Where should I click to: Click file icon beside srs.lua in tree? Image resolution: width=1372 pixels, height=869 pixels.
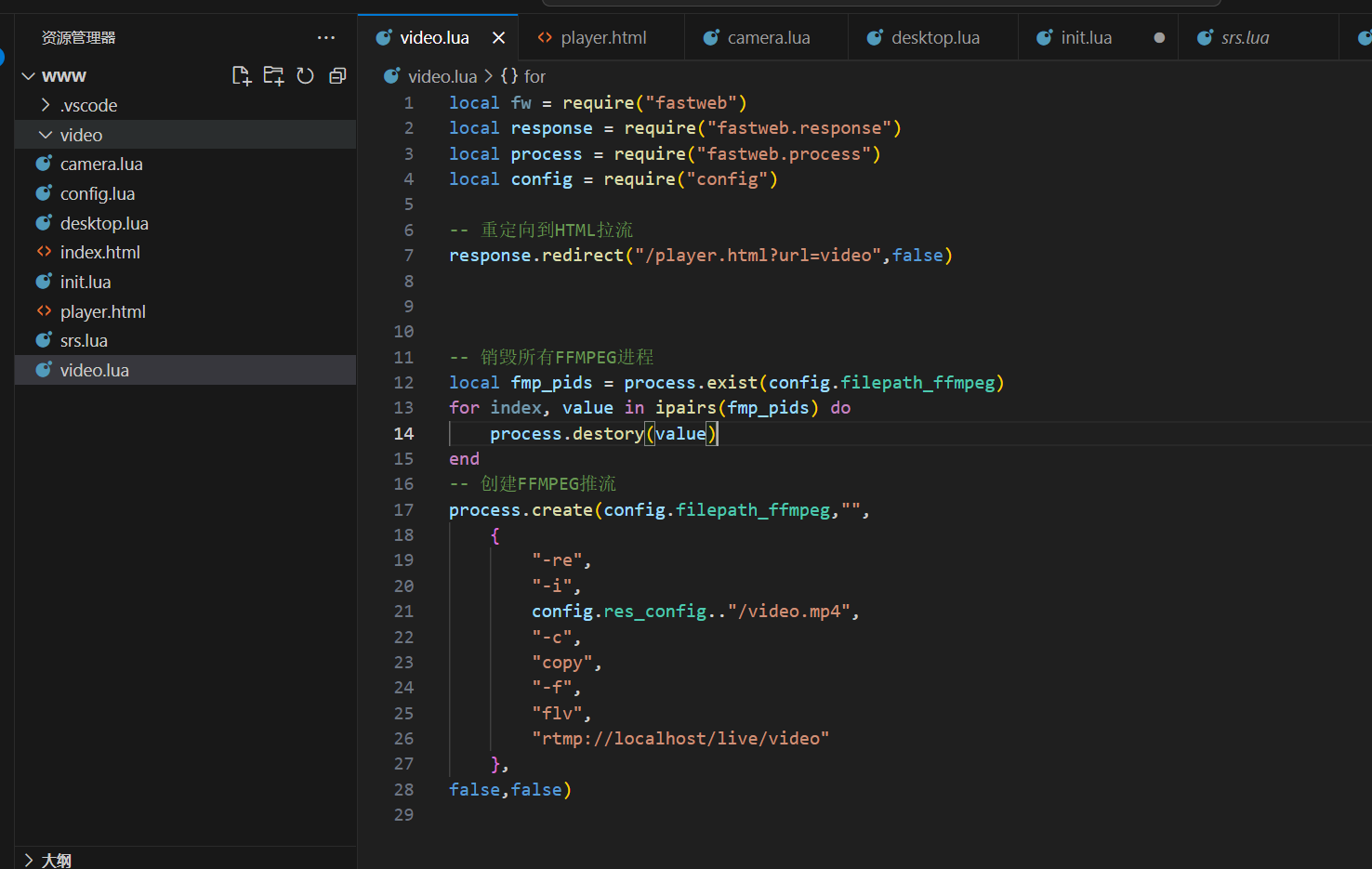(x=44, y=340)
